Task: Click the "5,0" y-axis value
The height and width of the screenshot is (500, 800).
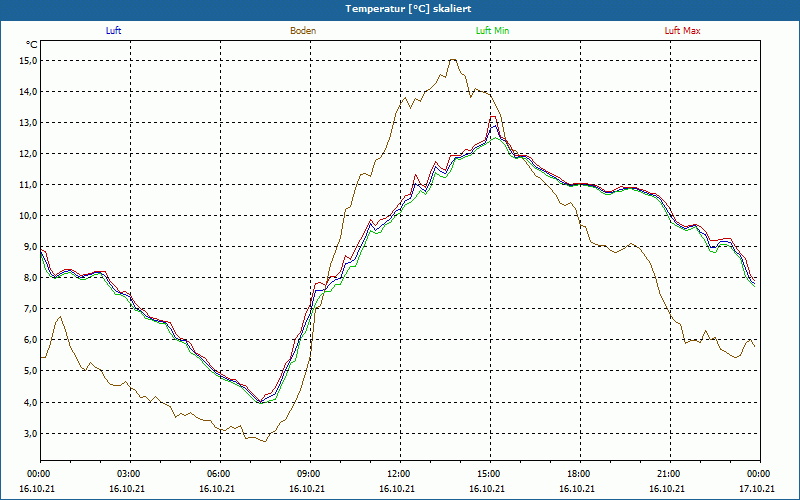Action: point(31,371)
